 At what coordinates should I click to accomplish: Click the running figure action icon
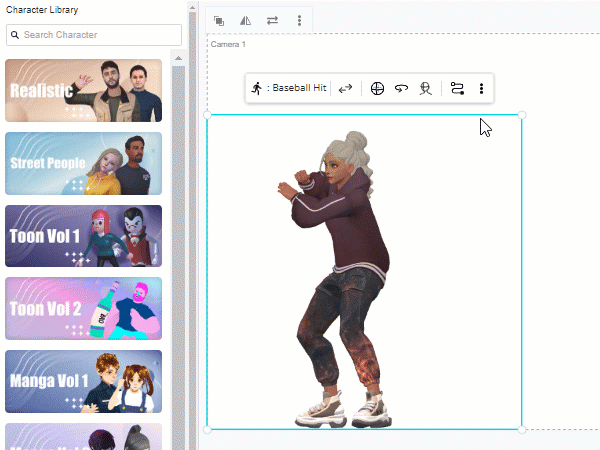tap(257, 88)
